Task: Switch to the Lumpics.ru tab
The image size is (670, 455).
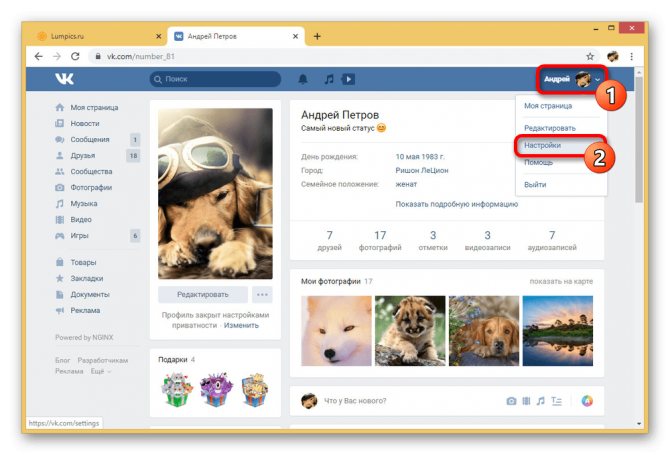Action: (x=96, y=36)
